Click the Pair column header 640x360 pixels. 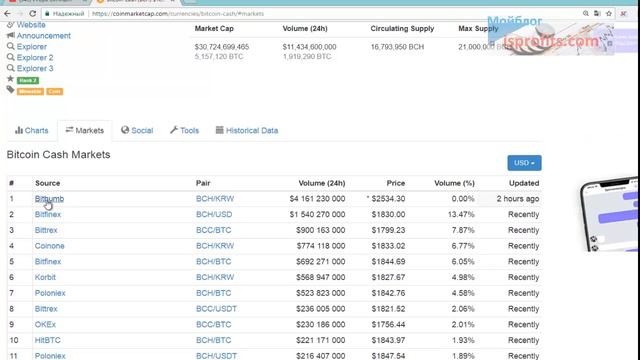[x=203, y=183]
